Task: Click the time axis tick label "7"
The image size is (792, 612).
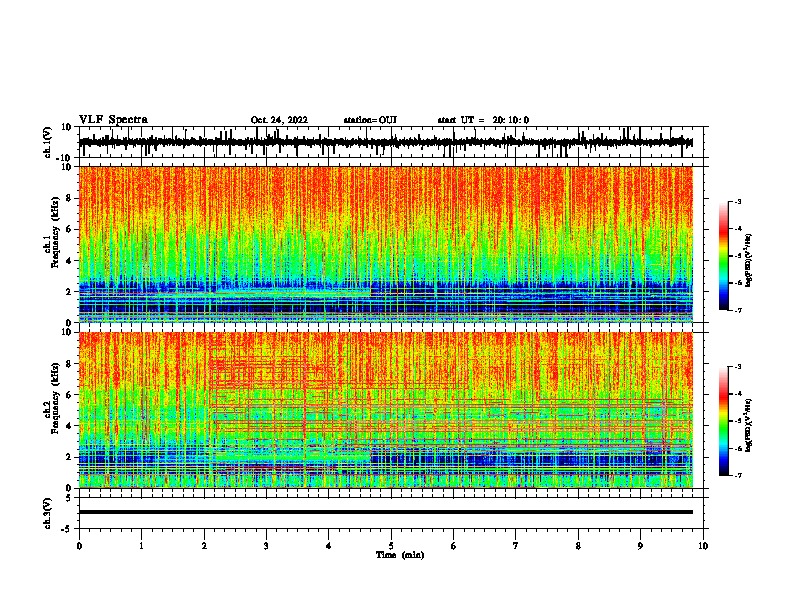Action: pos(516,546)
